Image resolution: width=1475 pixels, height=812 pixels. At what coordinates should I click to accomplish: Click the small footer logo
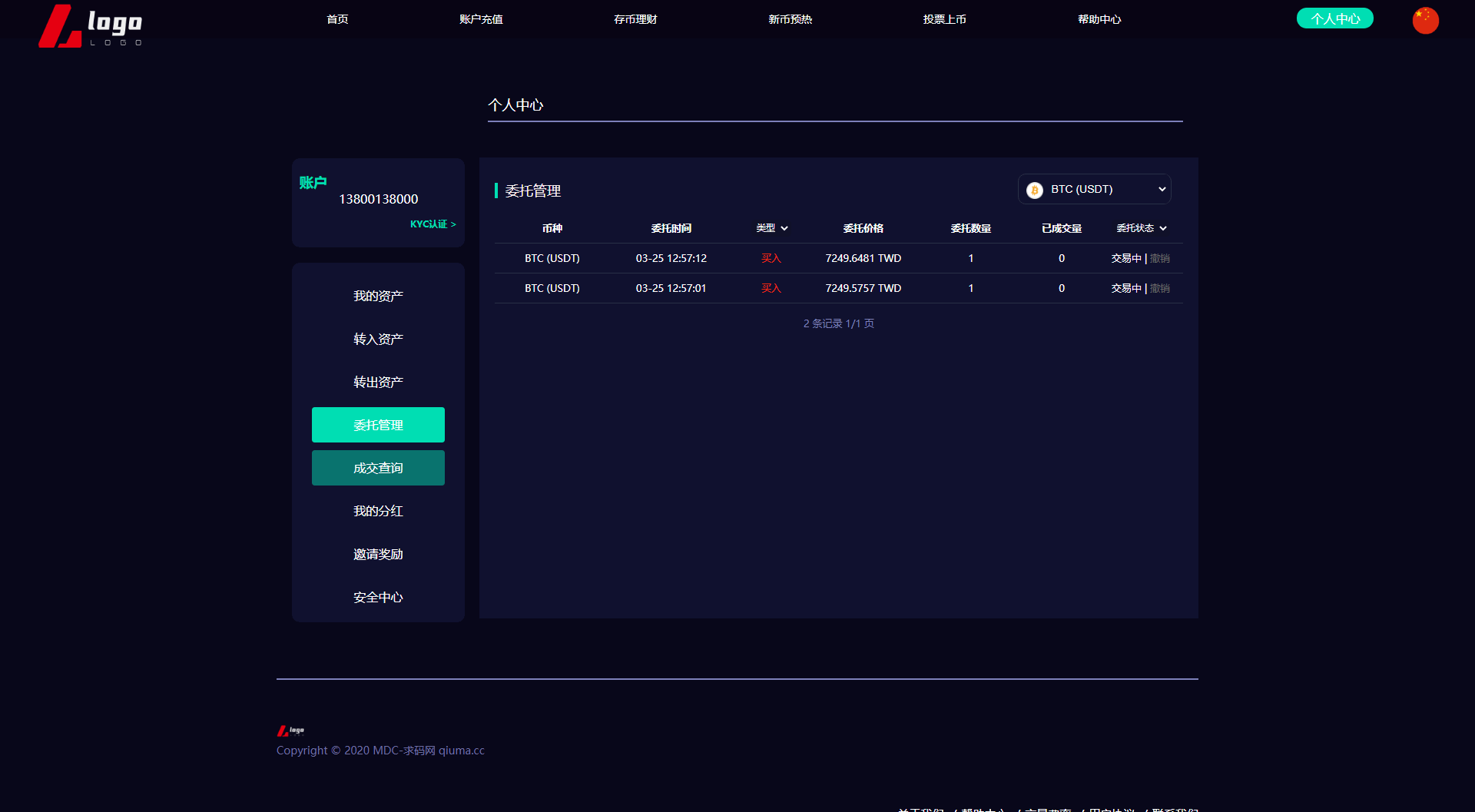coord(290,731)
